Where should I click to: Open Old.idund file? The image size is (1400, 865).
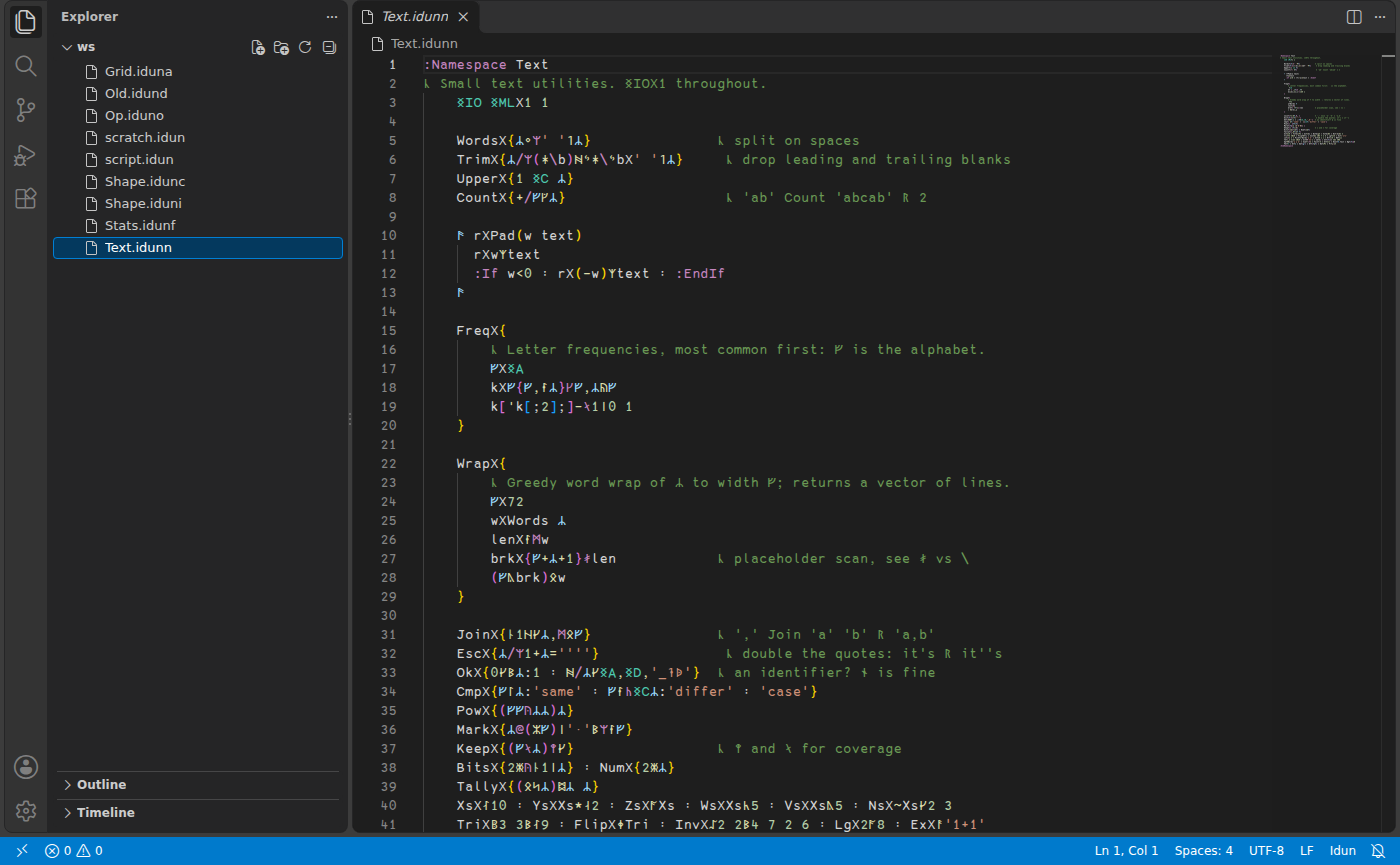pyautogui.click(x=198, y=94)
